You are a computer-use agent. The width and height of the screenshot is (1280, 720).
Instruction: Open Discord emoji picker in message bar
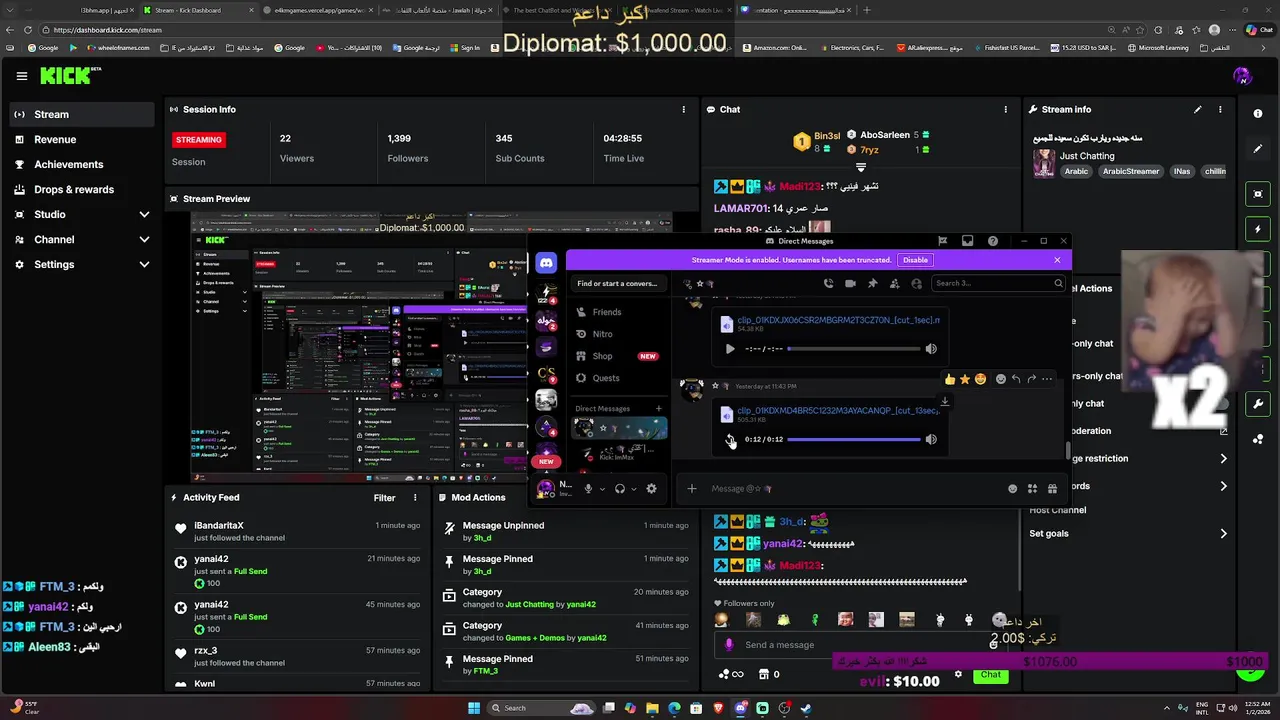(x=1012, y=489)
